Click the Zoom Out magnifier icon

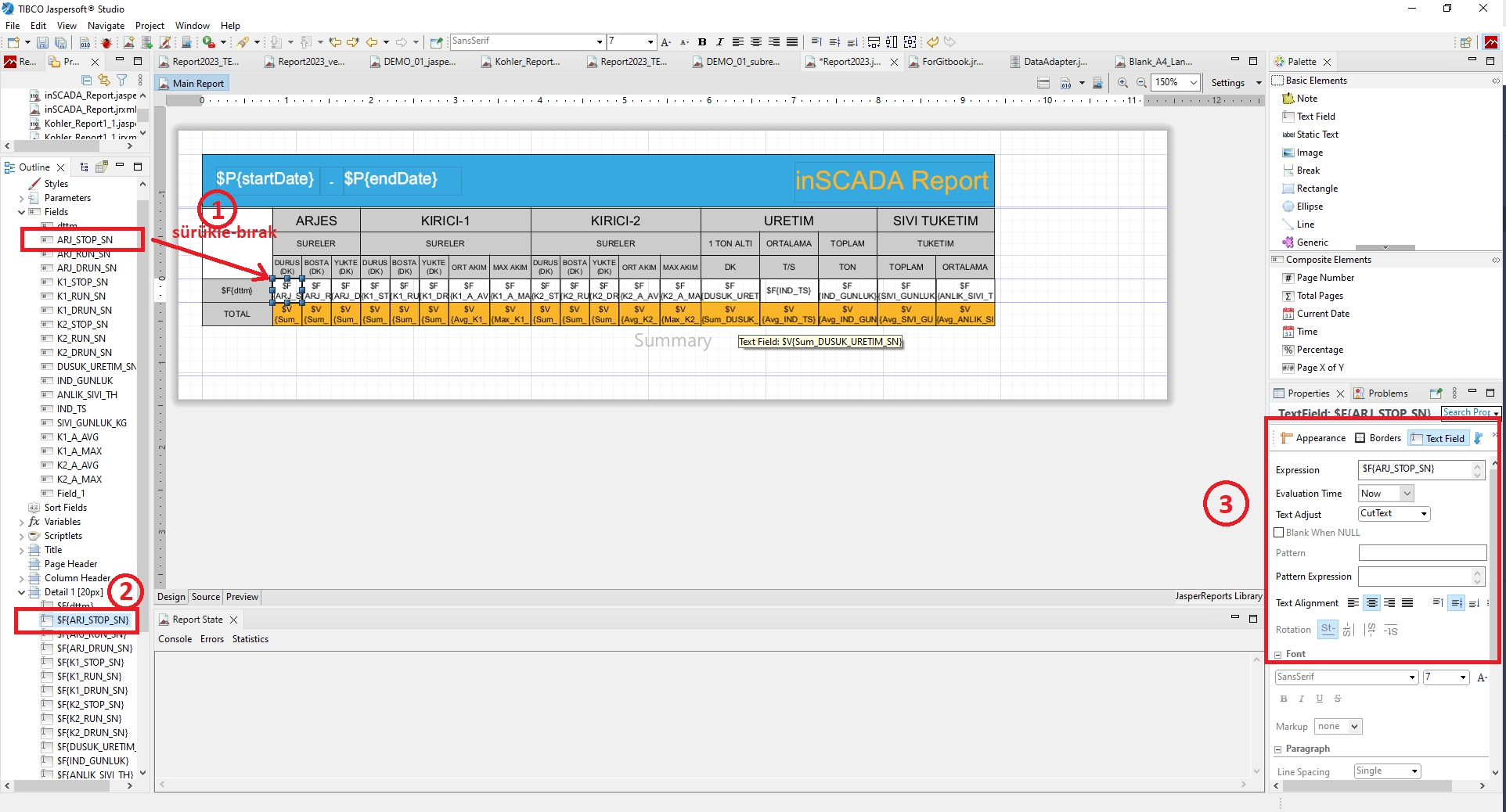pos(1141,83)
